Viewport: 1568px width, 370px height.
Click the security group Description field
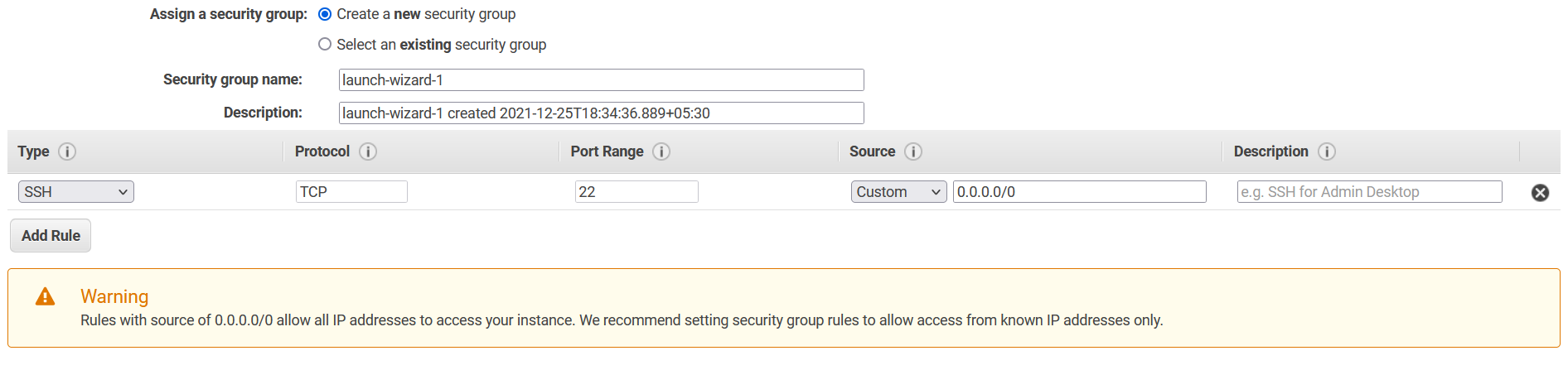point(602,113)
